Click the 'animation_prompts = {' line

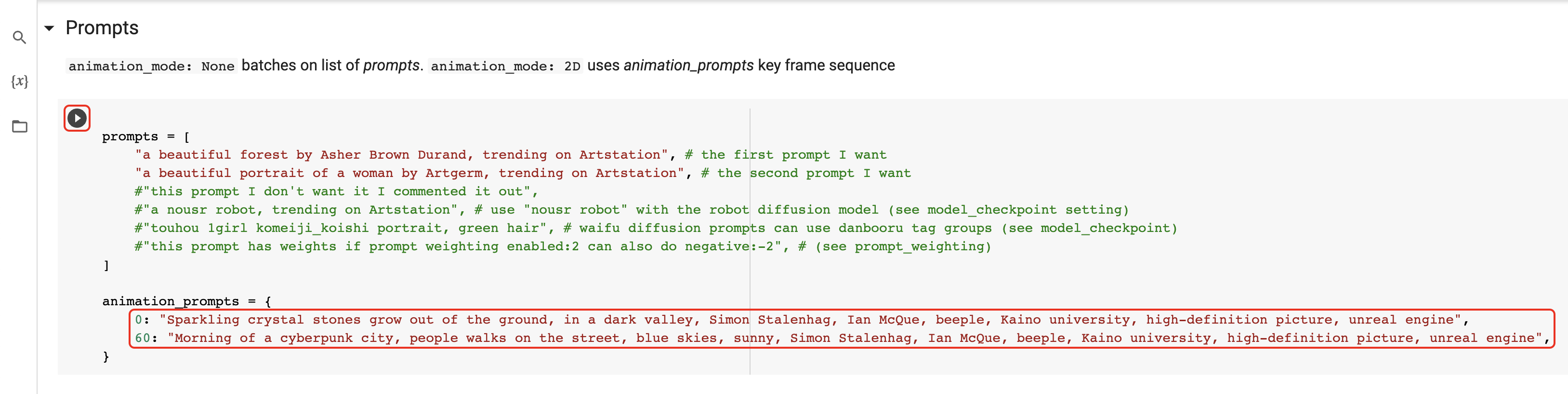coord(187,301)
